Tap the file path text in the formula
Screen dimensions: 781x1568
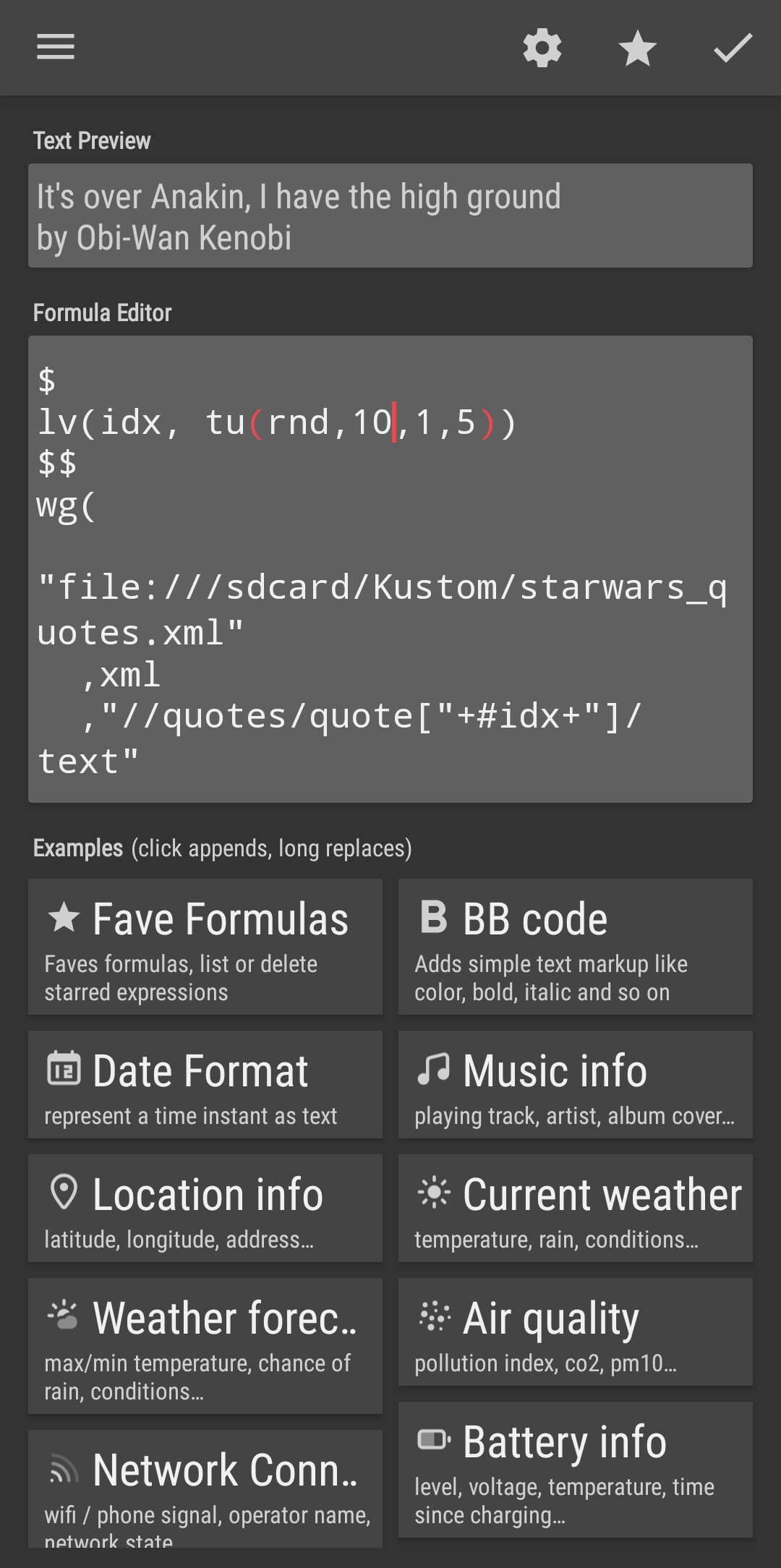tap(382, 609)
